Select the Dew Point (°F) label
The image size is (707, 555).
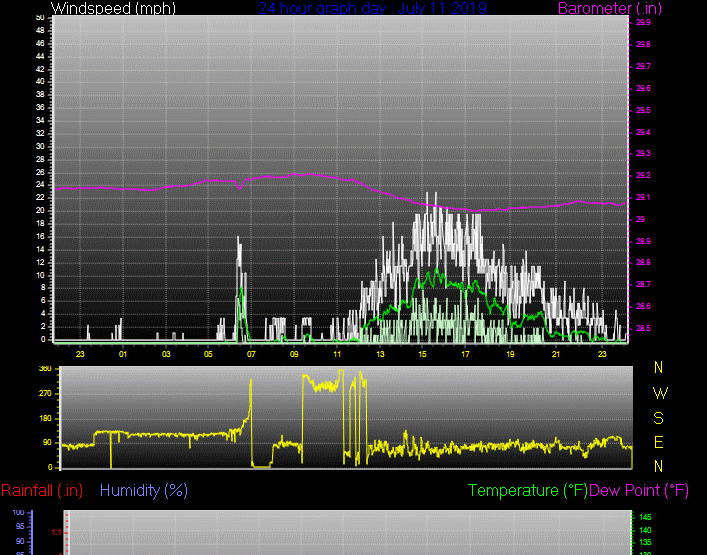639,490
